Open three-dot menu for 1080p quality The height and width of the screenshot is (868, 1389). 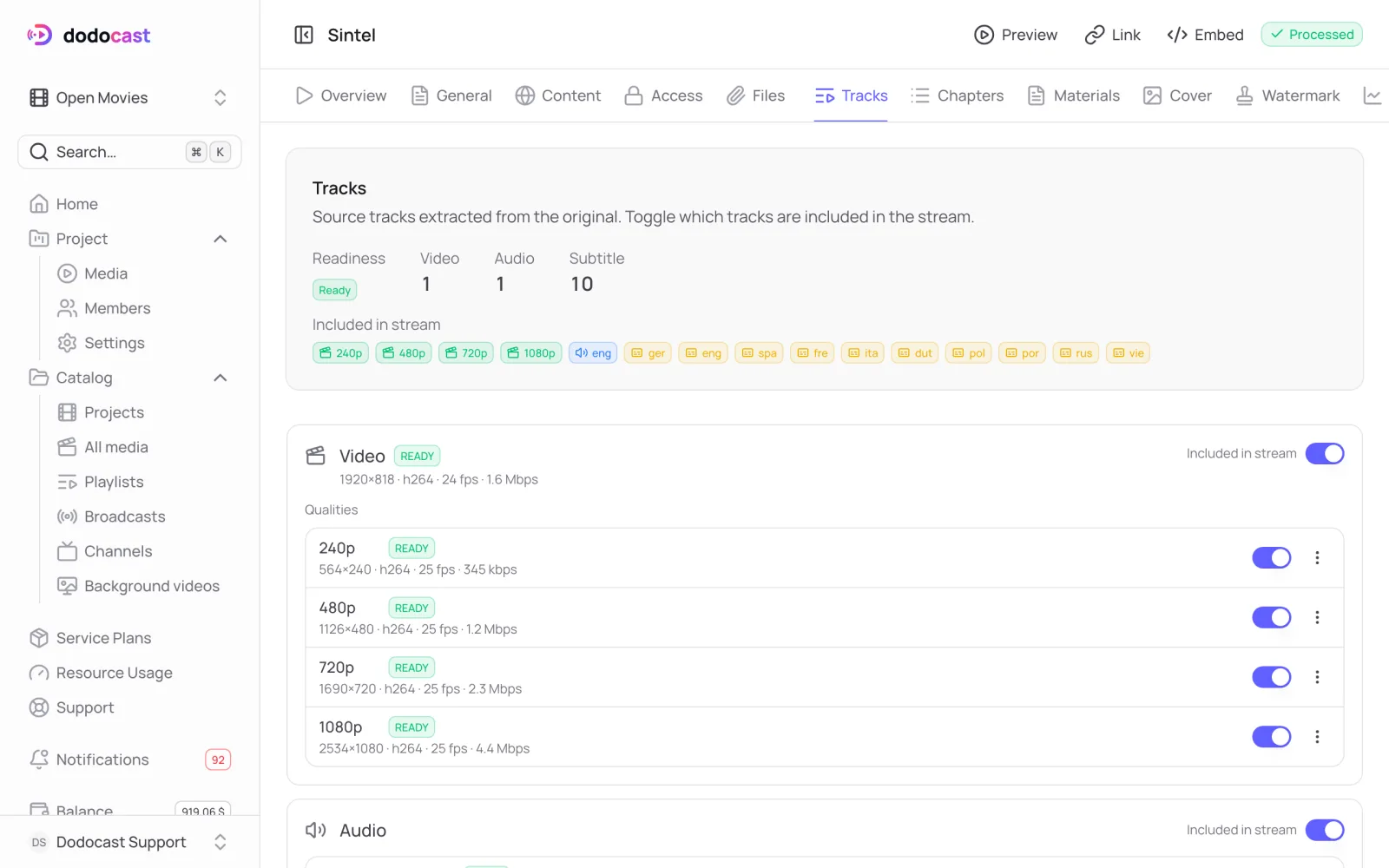coord(1317,737)
